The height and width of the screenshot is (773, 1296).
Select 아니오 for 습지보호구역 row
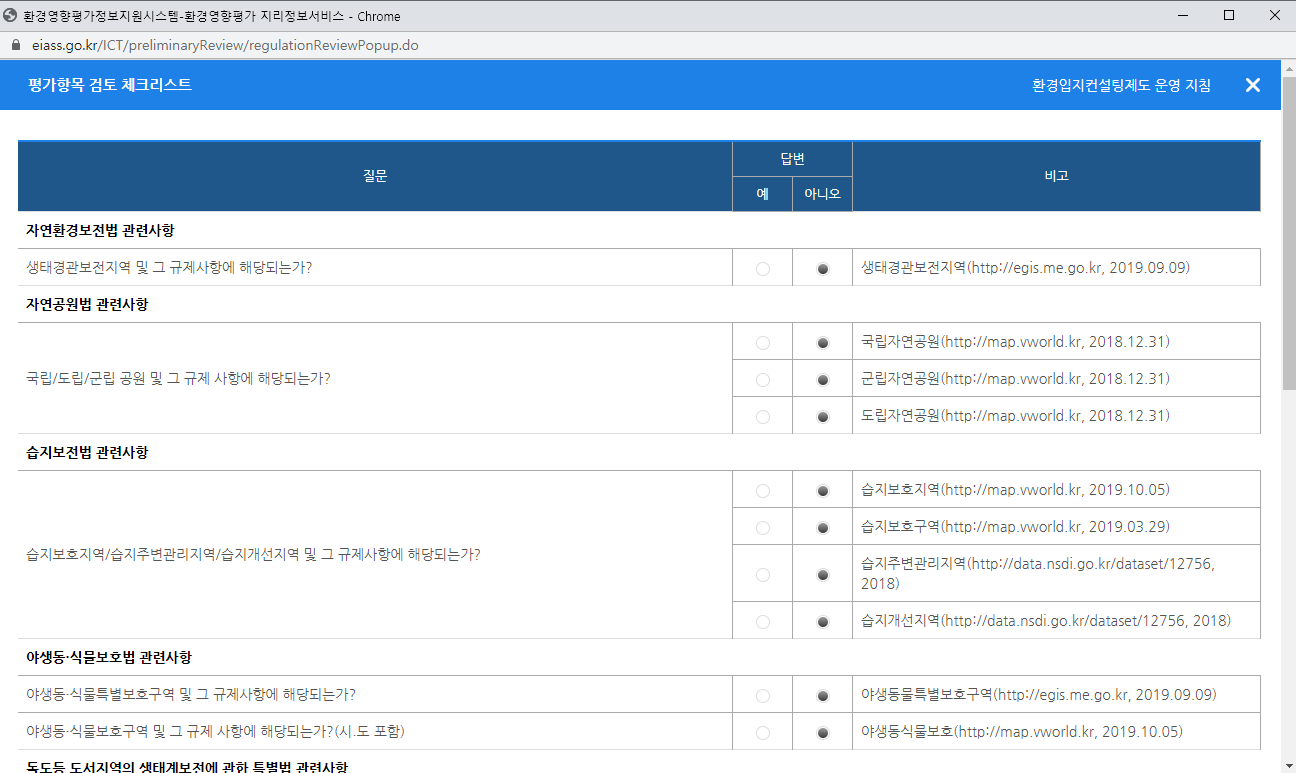(x=823, y=527)
